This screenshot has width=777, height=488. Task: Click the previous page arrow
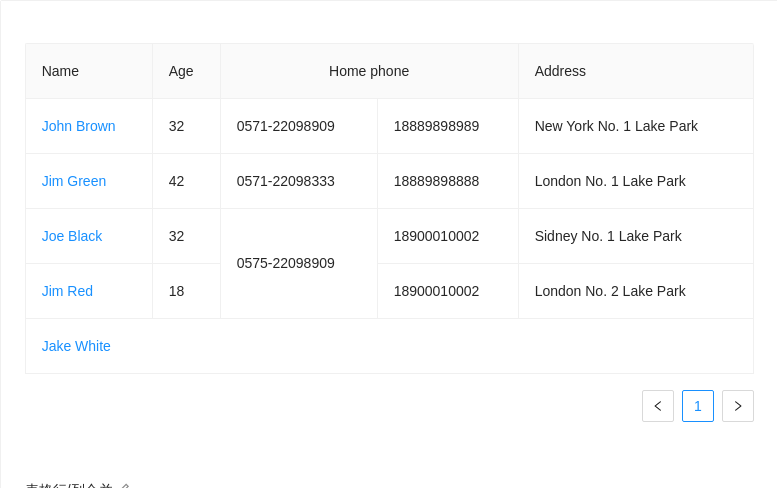[x=658, y=406]
